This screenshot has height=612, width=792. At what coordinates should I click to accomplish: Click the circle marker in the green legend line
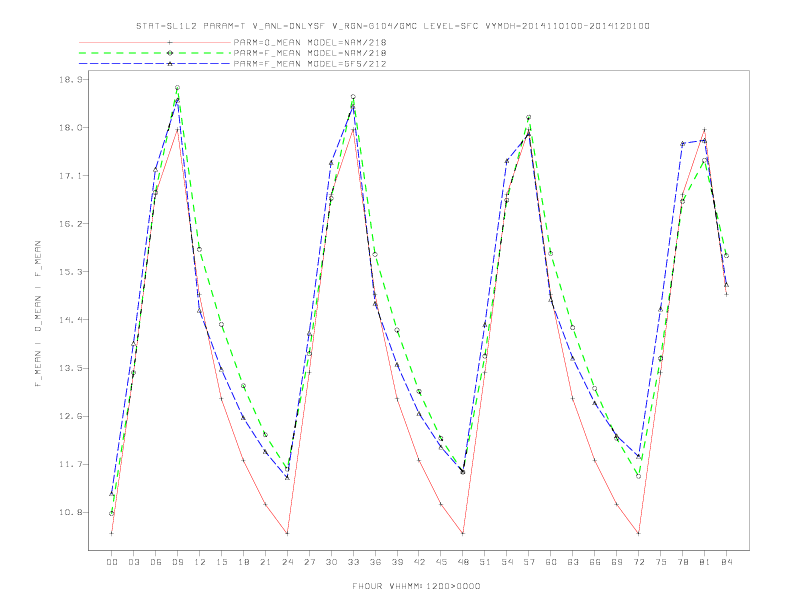pyautogui.click(x=170, y=53)
